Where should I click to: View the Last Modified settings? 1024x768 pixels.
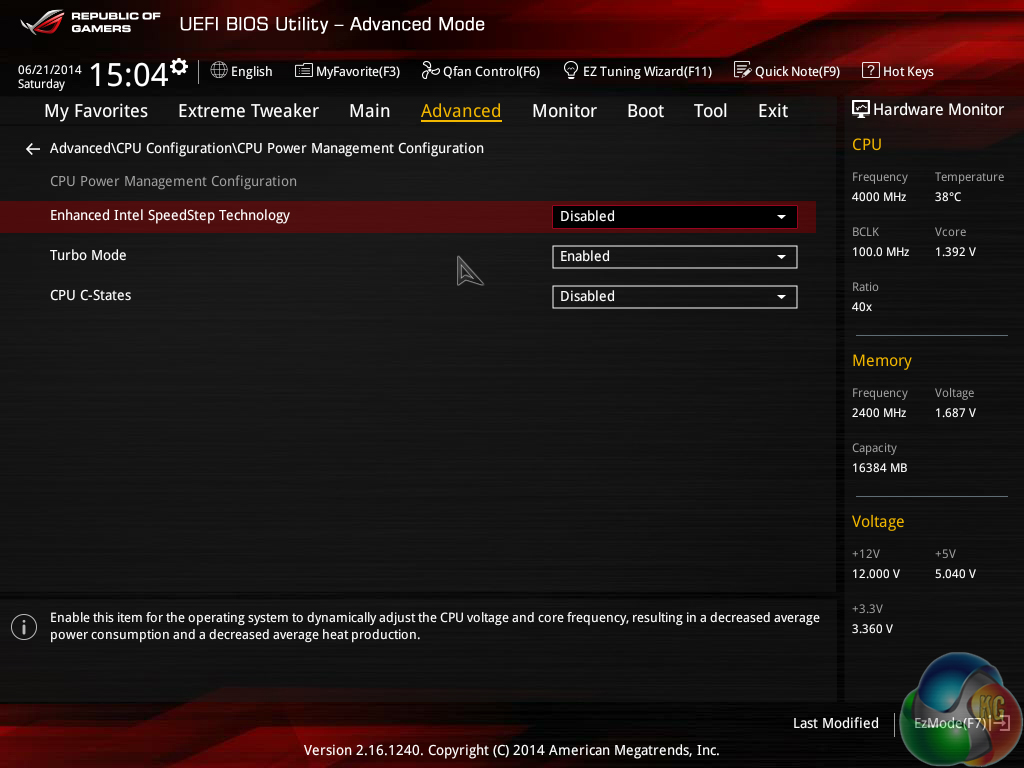[x=835, y=723]
